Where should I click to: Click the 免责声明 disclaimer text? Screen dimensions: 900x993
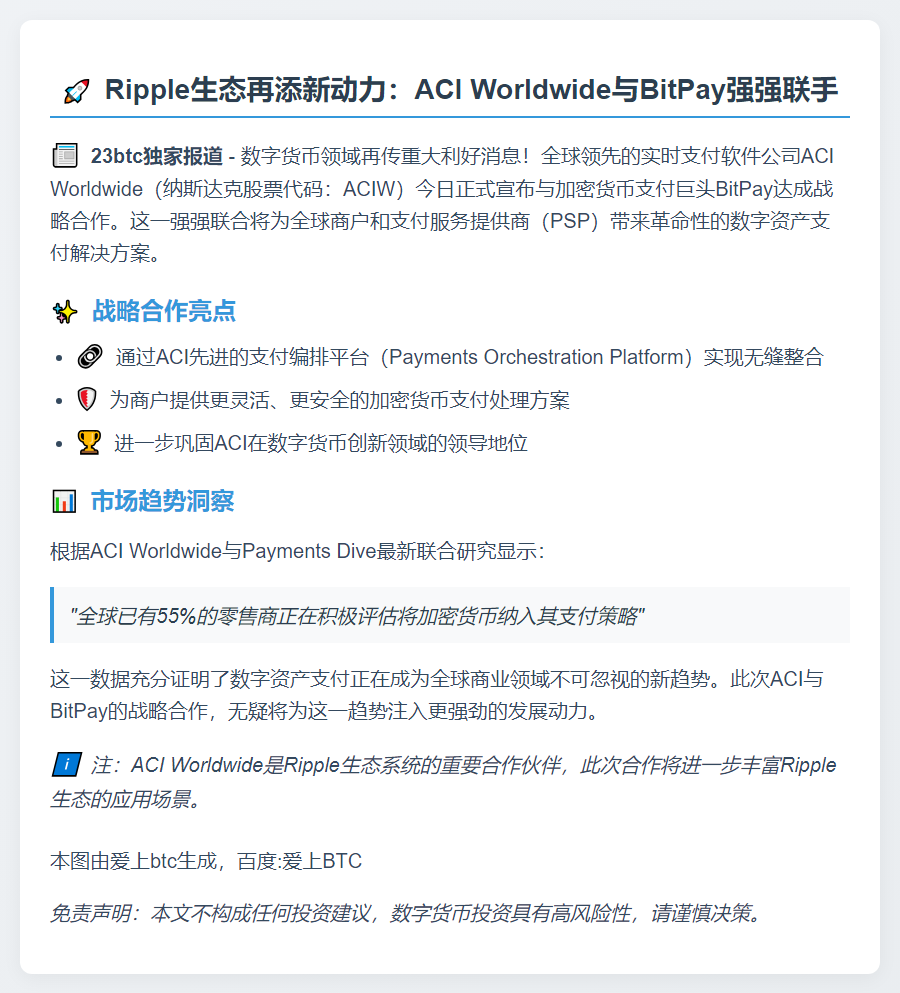pyautogui.click(x=407, y=913)
